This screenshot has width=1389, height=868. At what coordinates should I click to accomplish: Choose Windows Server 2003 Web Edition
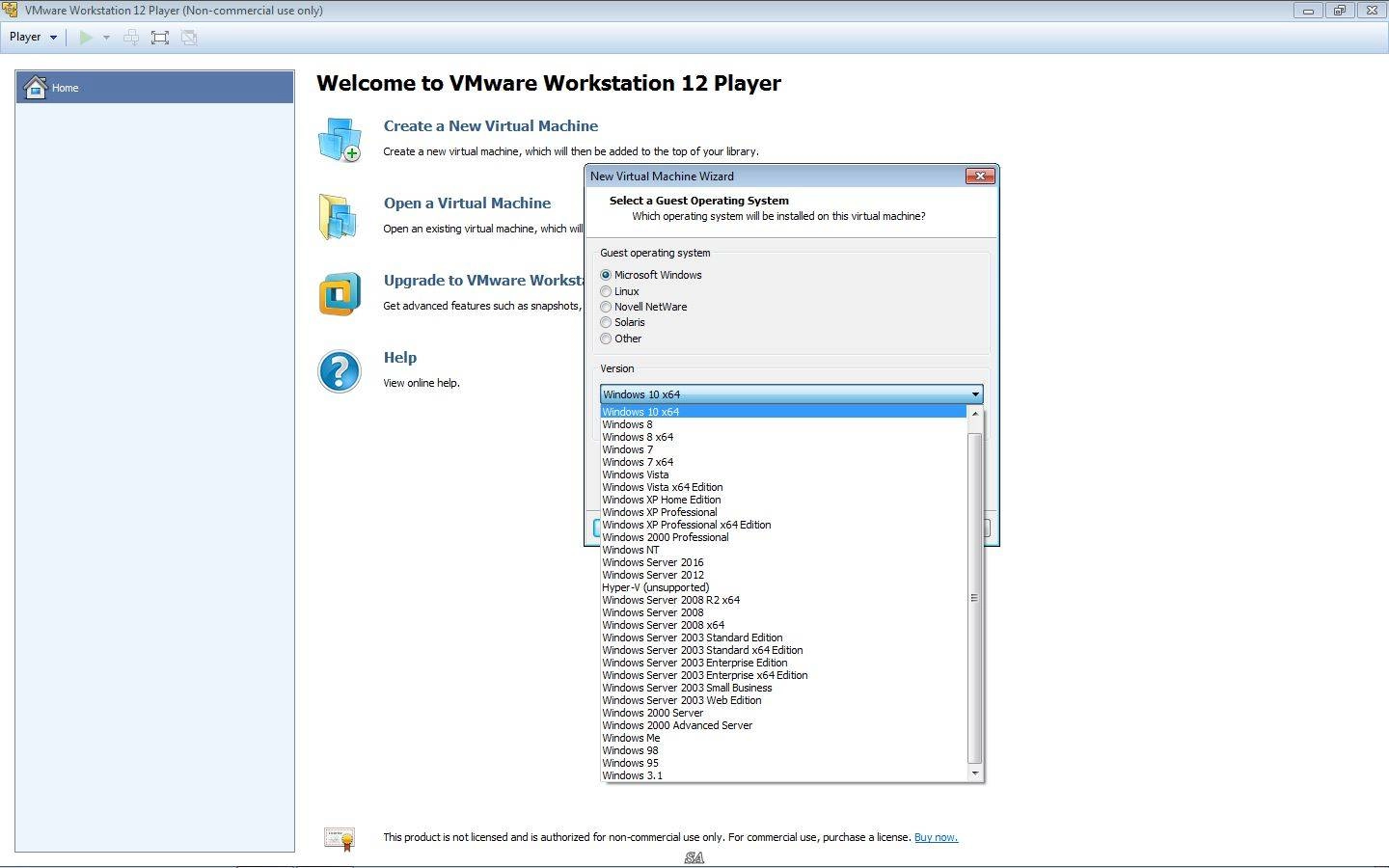point(783,700)
